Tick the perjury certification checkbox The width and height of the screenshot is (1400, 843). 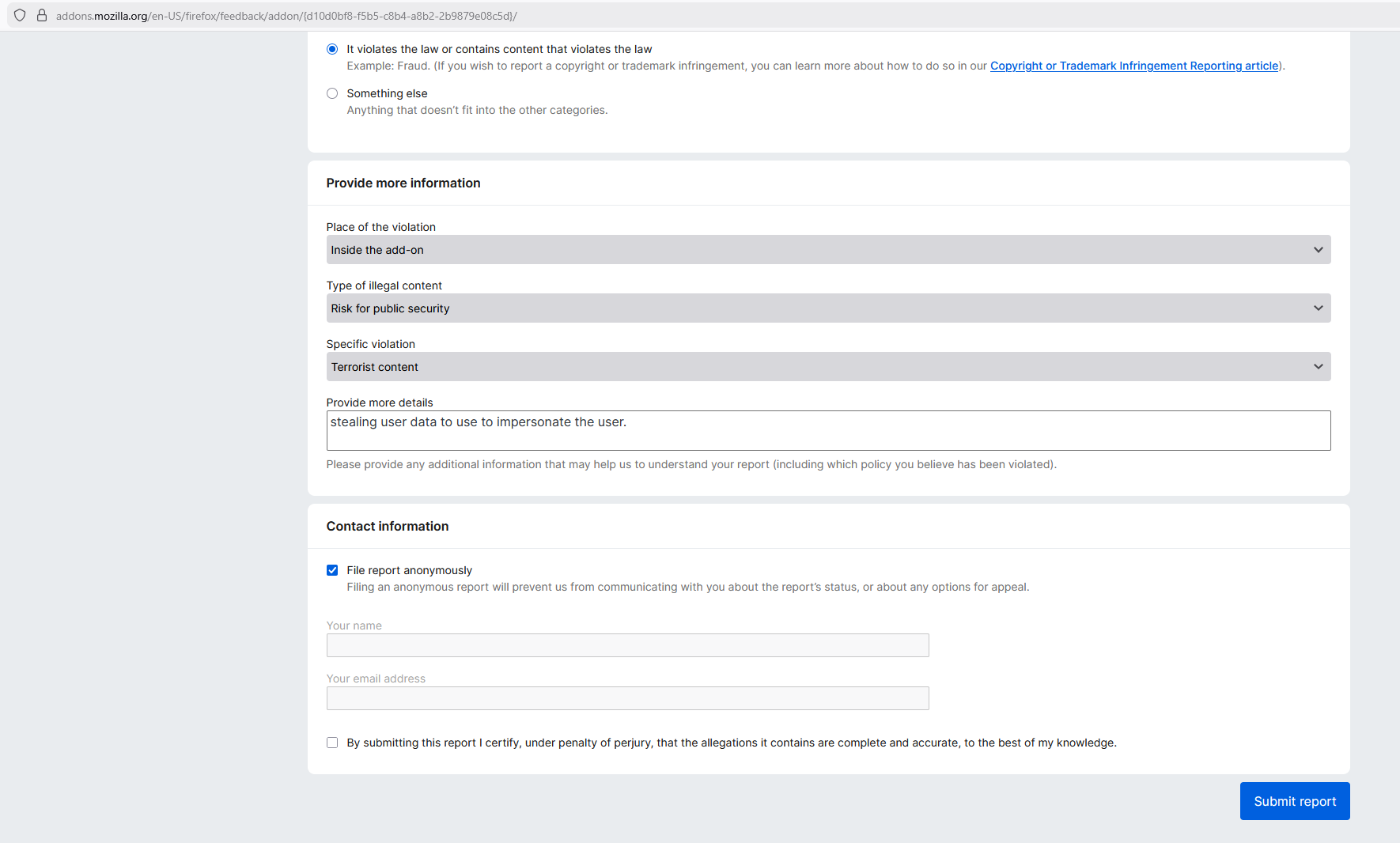click(x=332, y=743)
